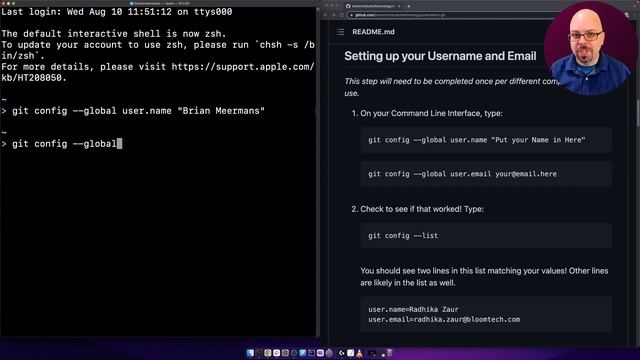Click "The default interactive shell is now zsh"

click(x=114, y=34)
